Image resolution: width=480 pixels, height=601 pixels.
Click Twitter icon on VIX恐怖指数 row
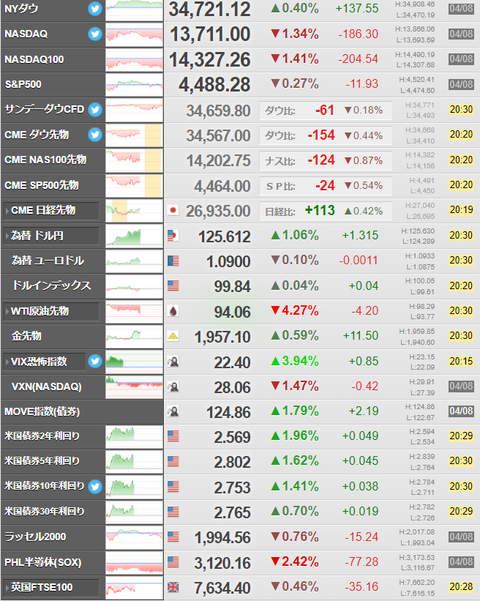click(x=95, y=361)
